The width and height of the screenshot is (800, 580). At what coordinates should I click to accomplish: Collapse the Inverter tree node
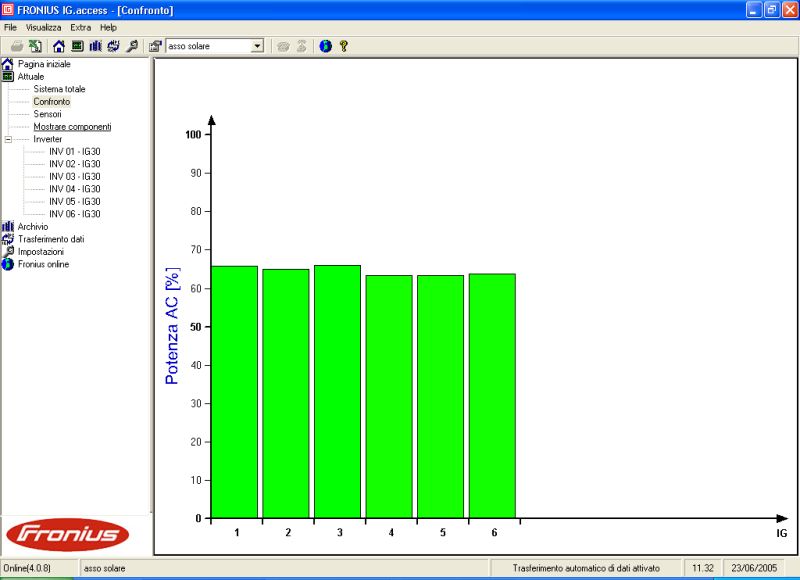8,139
